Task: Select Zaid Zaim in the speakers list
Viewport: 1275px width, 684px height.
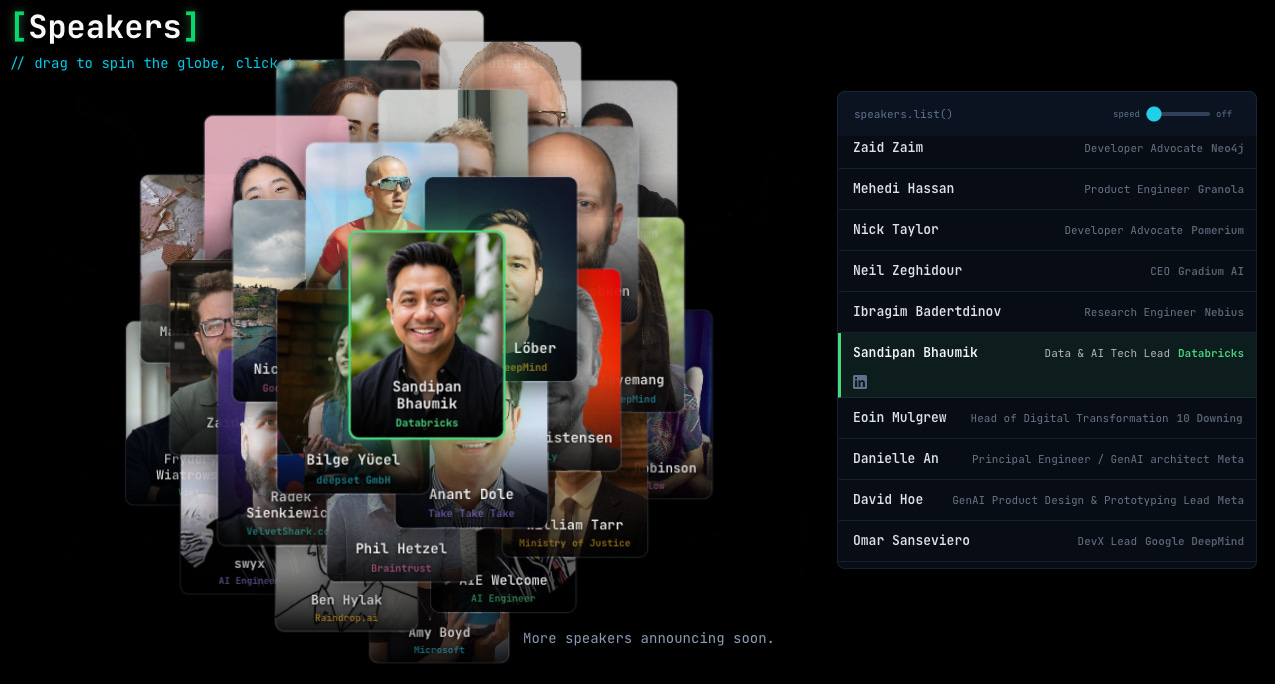Action: [1047, 148]
